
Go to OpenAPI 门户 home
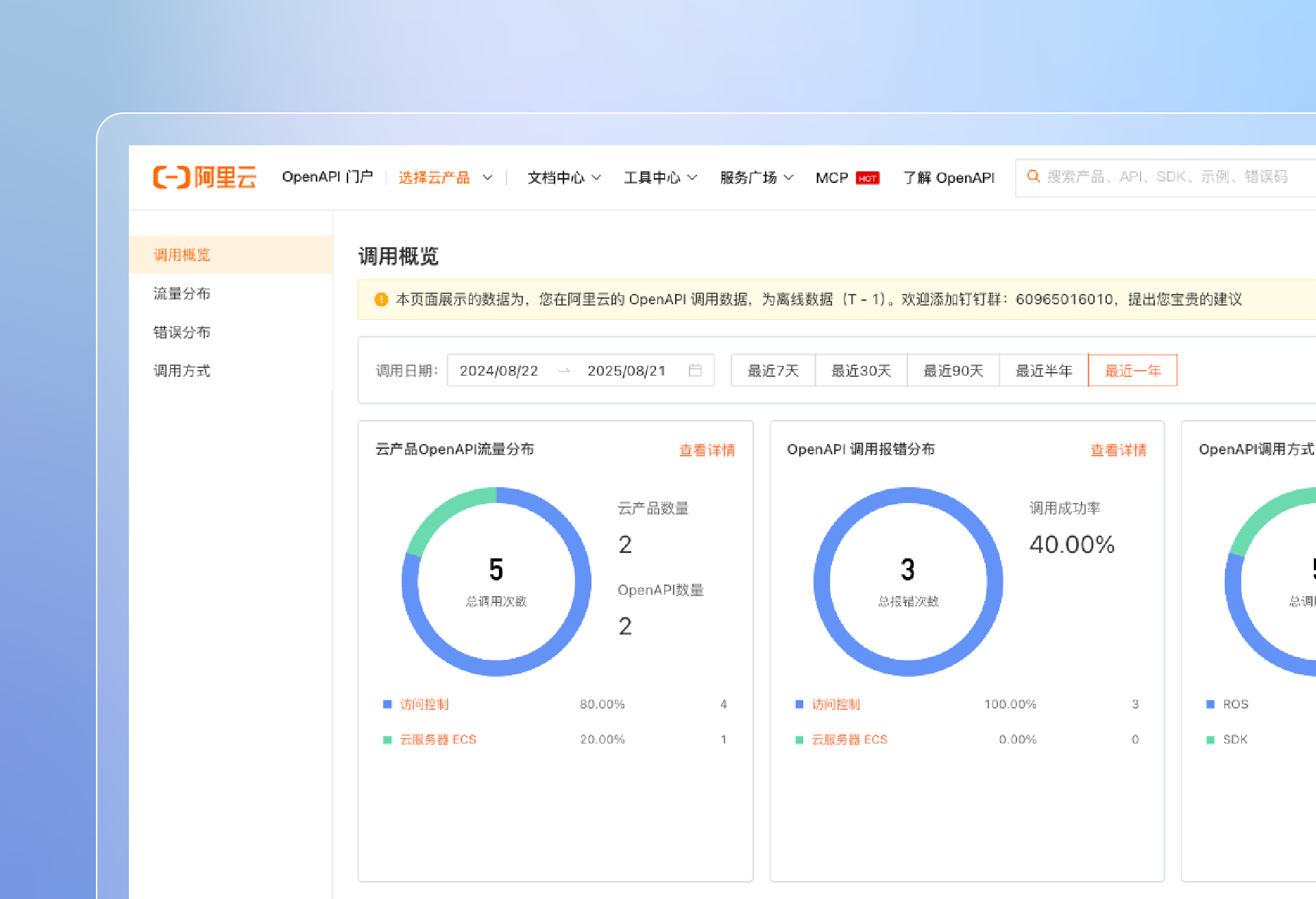pos(328,177)
